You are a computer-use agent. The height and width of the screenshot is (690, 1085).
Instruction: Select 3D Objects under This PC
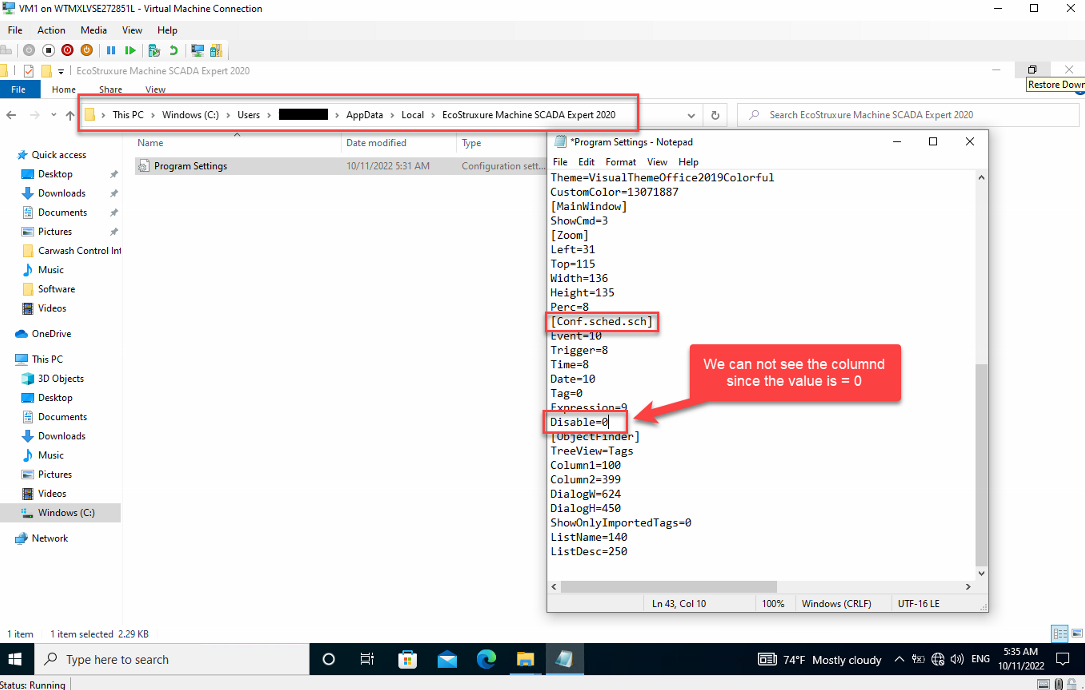coord(61,379)
